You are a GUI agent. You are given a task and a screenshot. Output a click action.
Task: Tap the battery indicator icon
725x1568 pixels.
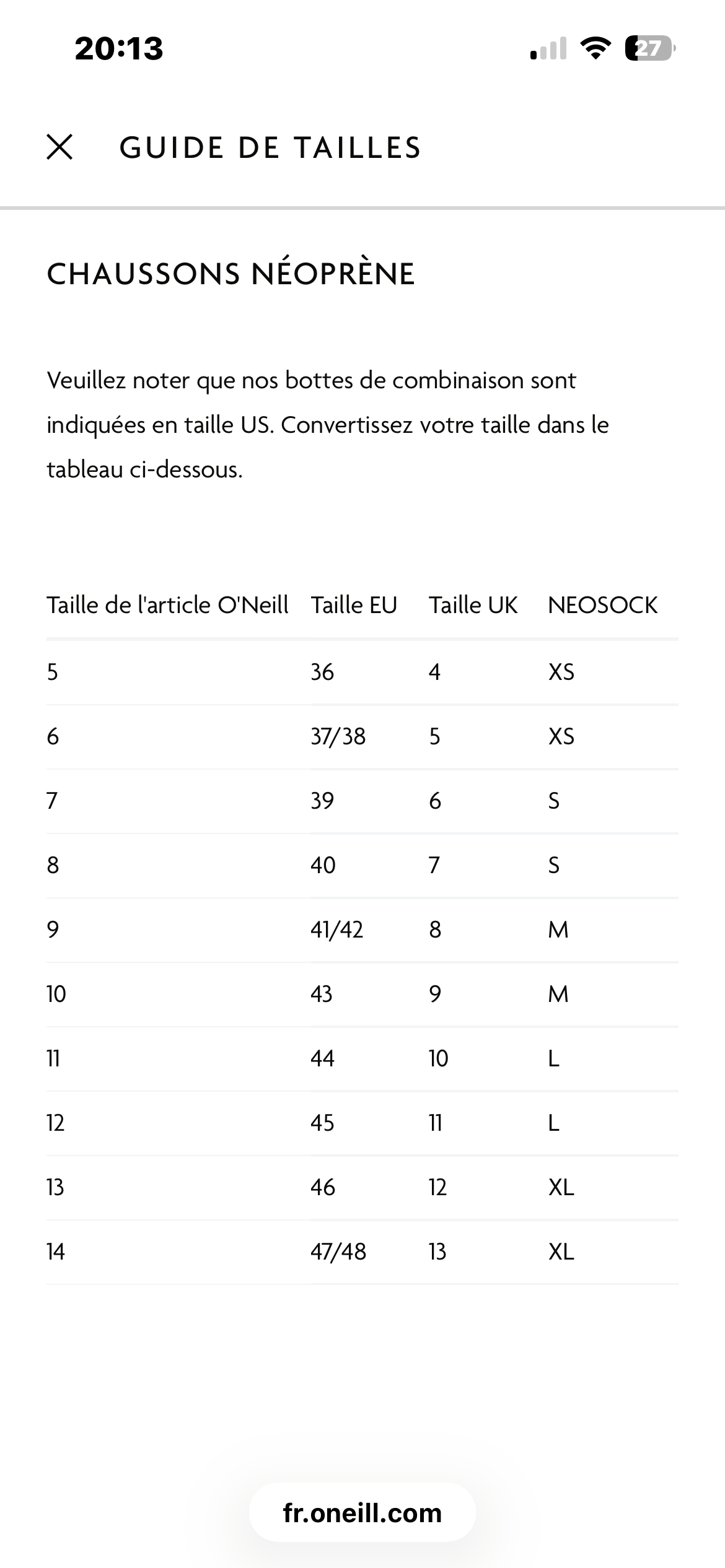point(649,48)
